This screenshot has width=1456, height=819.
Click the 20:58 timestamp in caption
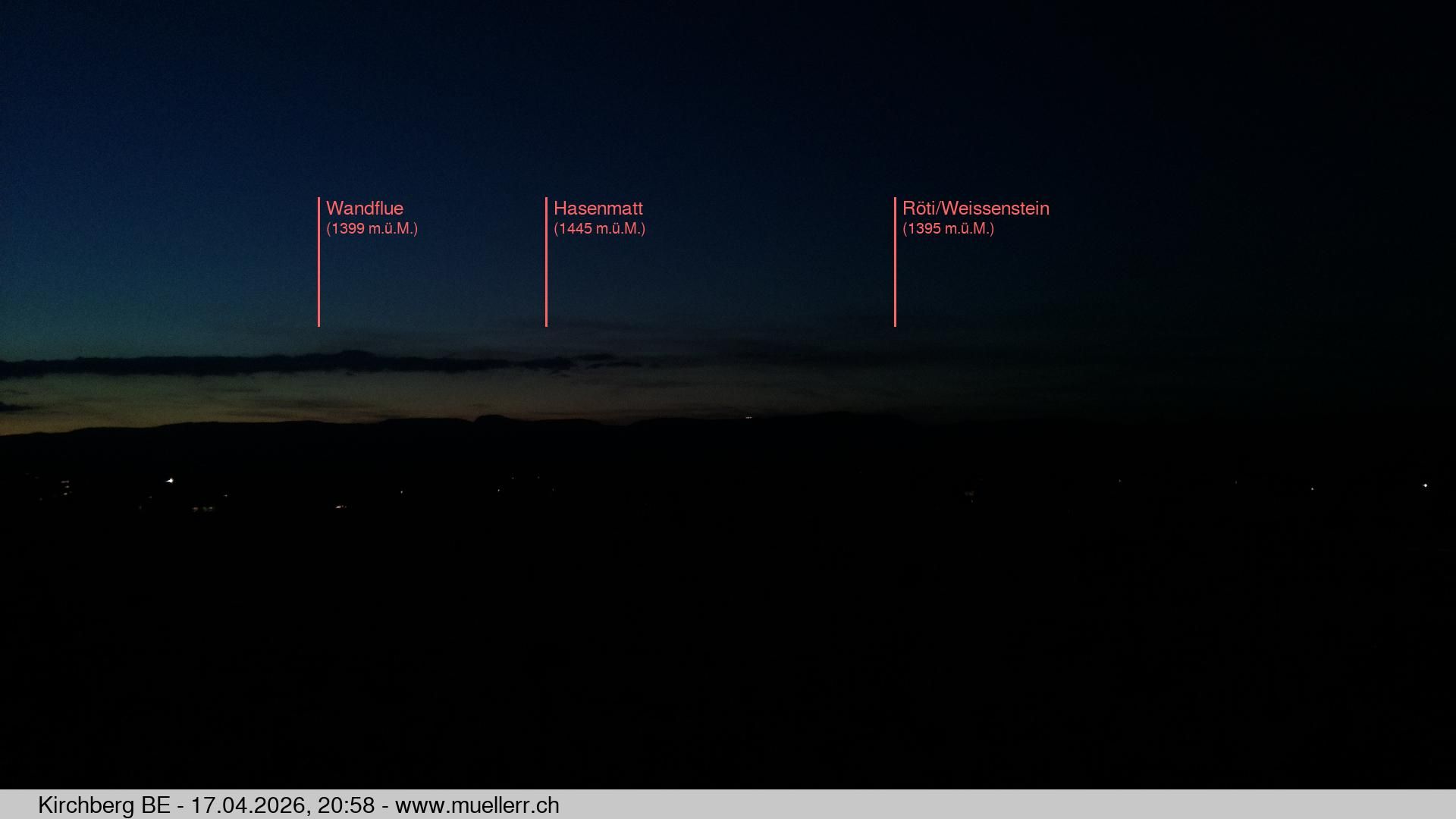click(346, 805)
